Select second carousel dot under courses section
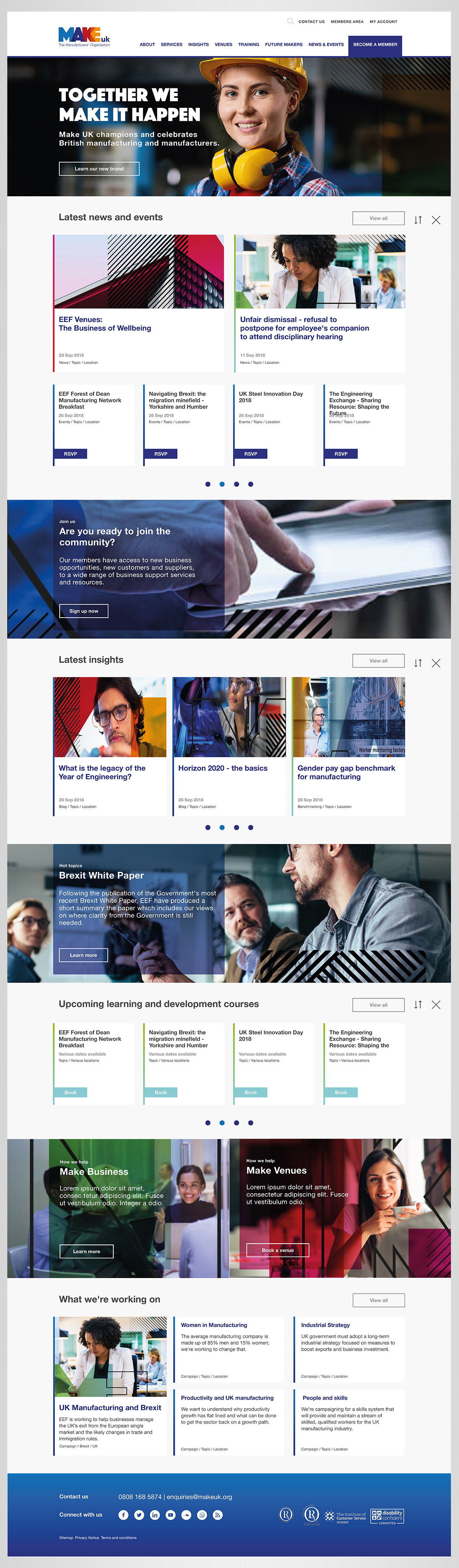Screen dimensions: 459x1568 [x=222, y=1122]
